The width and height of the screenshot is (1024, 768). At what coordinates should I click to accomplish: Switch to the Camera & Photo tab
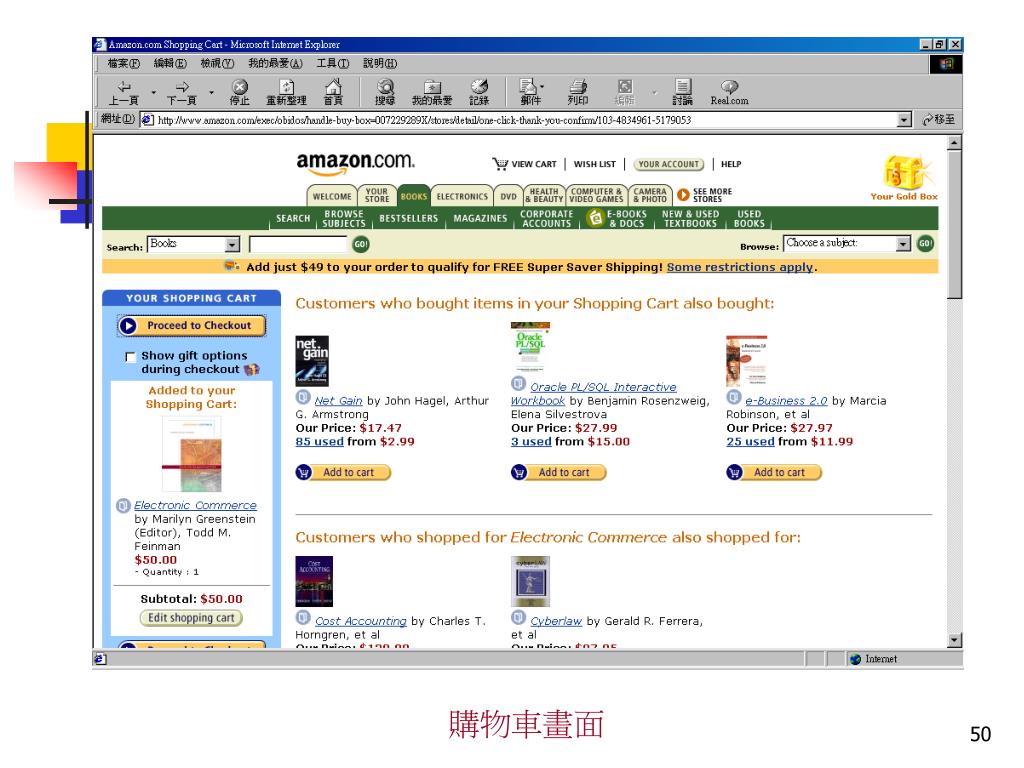point(650,195)
